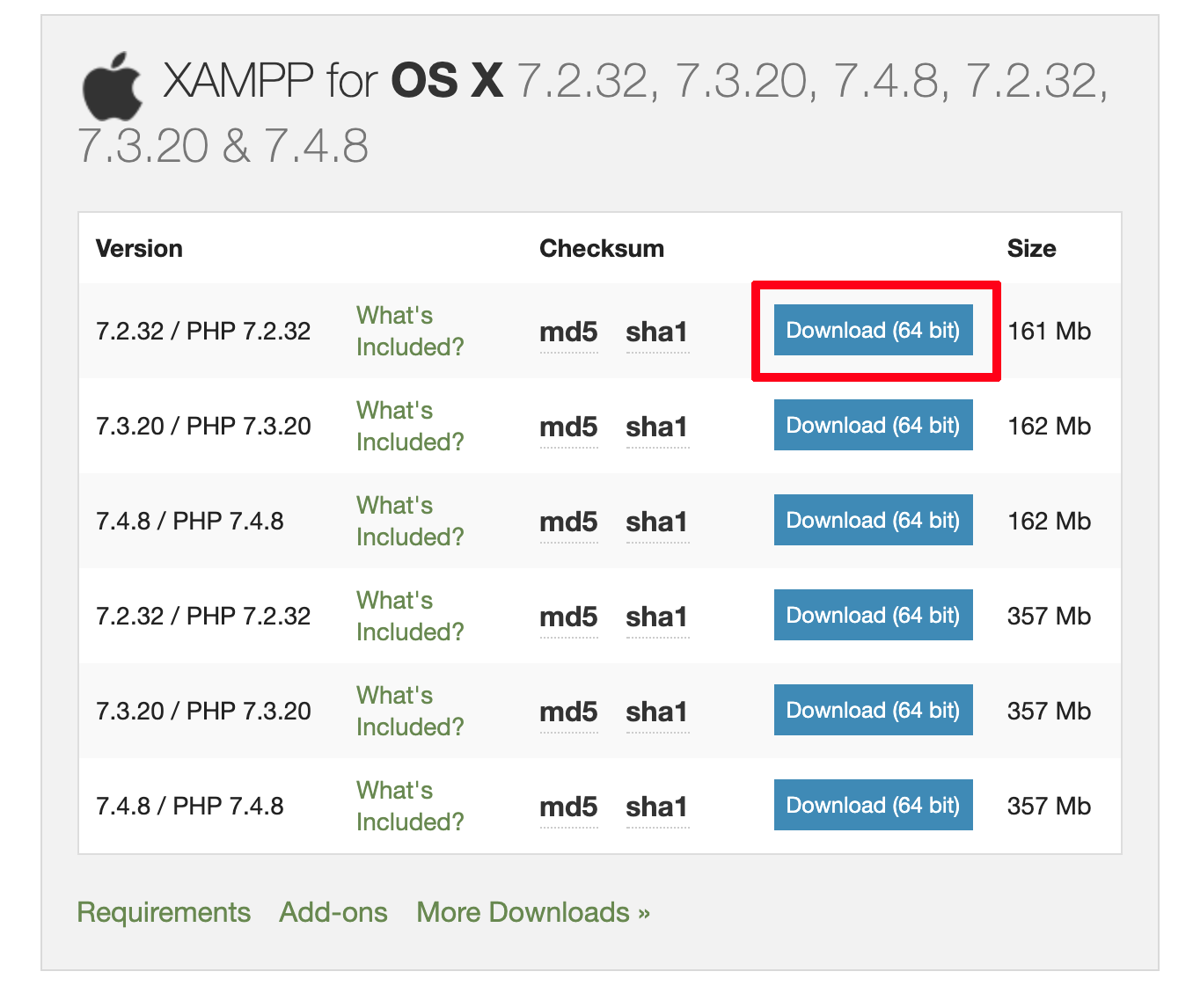Show sha1 checksum for the 357 Mb 7.4.8 row
1193x1008 pixels.
tap(657, 807)
